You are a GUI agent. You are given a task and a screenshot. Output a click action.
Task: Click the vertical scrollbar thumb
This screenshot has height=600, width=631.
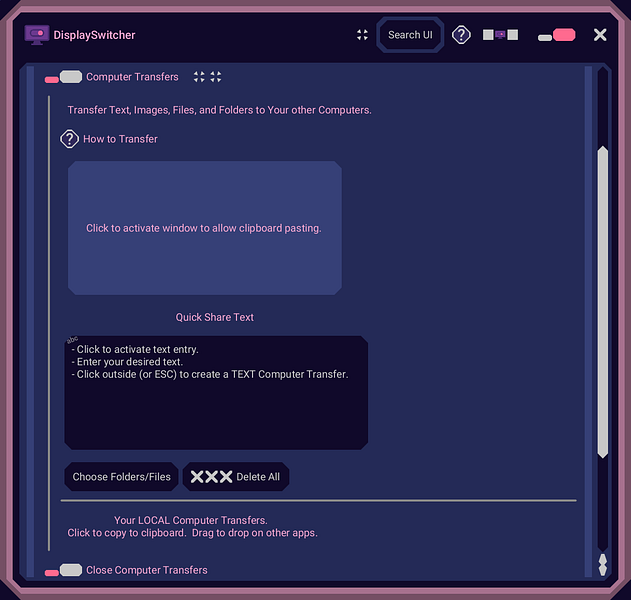[602, 302]
